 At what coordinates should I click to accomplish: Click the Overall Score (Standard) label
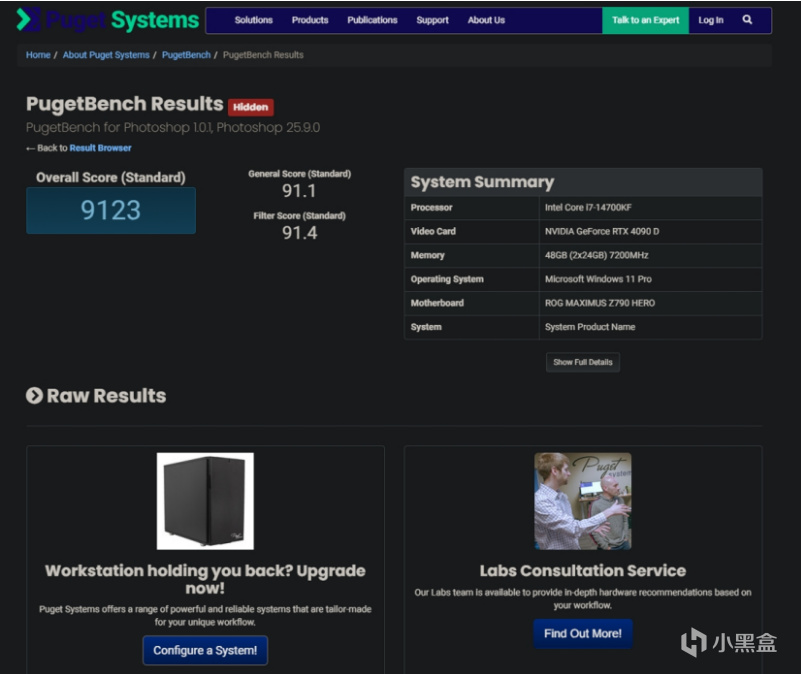click(111, 177)
